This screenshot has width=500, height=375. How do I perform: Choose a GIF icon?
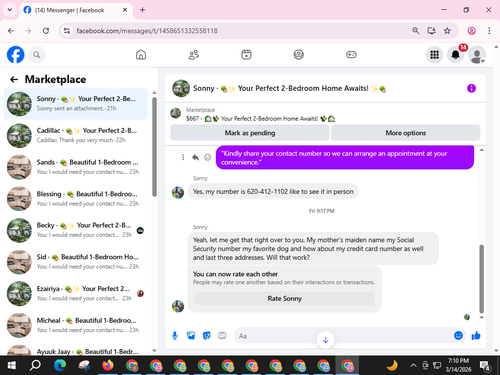222,336
